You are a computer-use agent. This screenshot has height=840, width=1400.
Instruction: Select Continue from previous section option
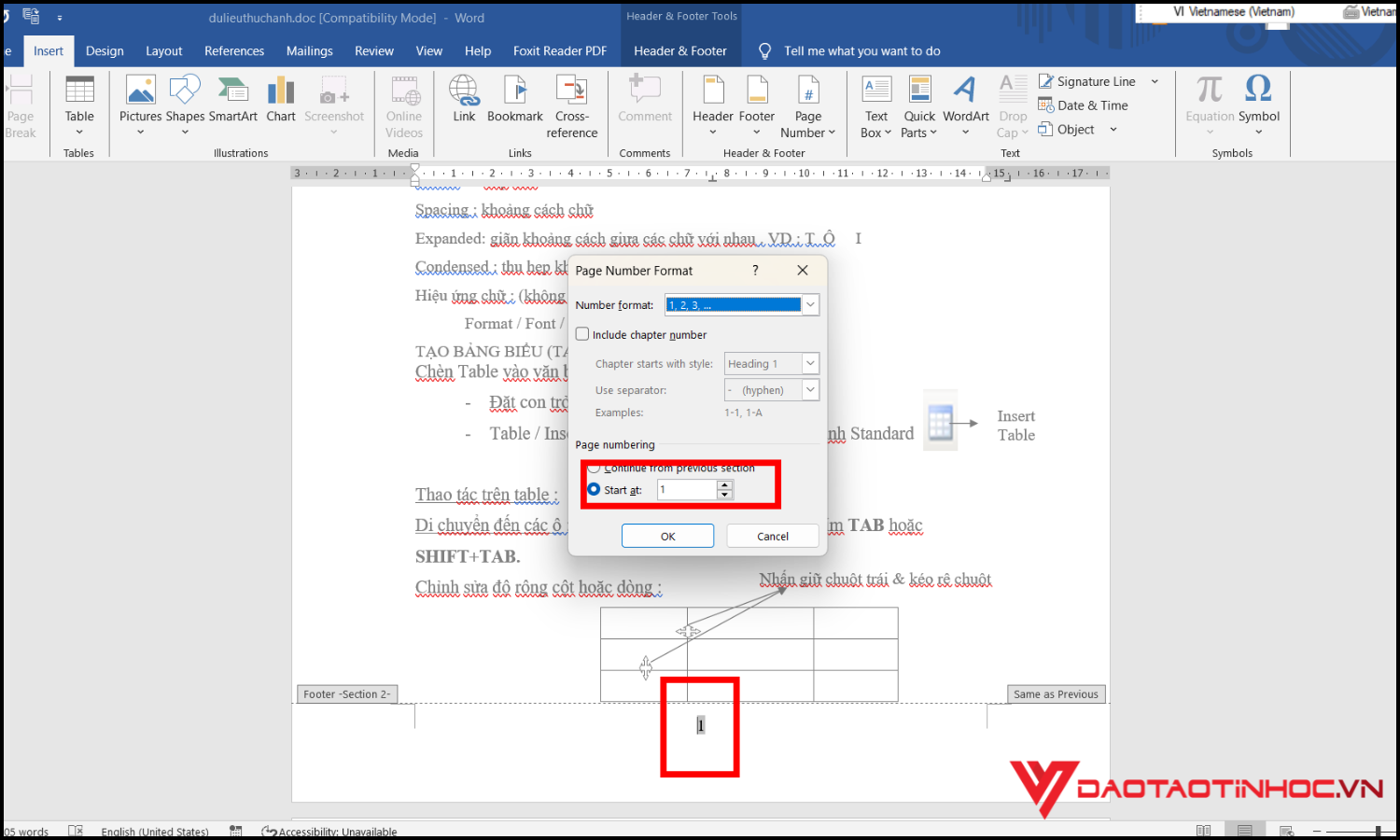pos(594,468)
